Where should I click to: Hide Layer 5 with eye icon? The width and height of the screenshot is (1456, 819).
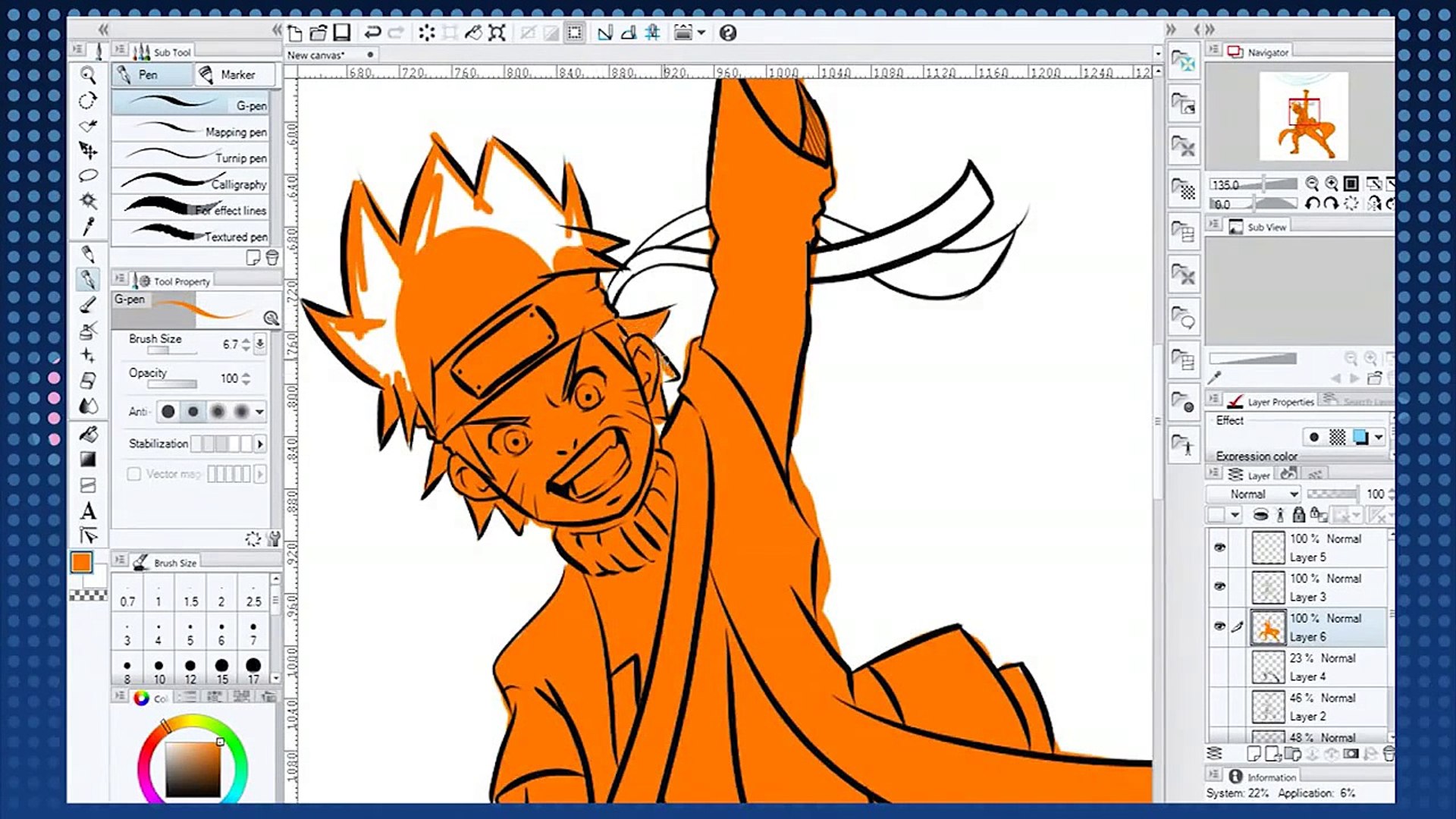1219,548
